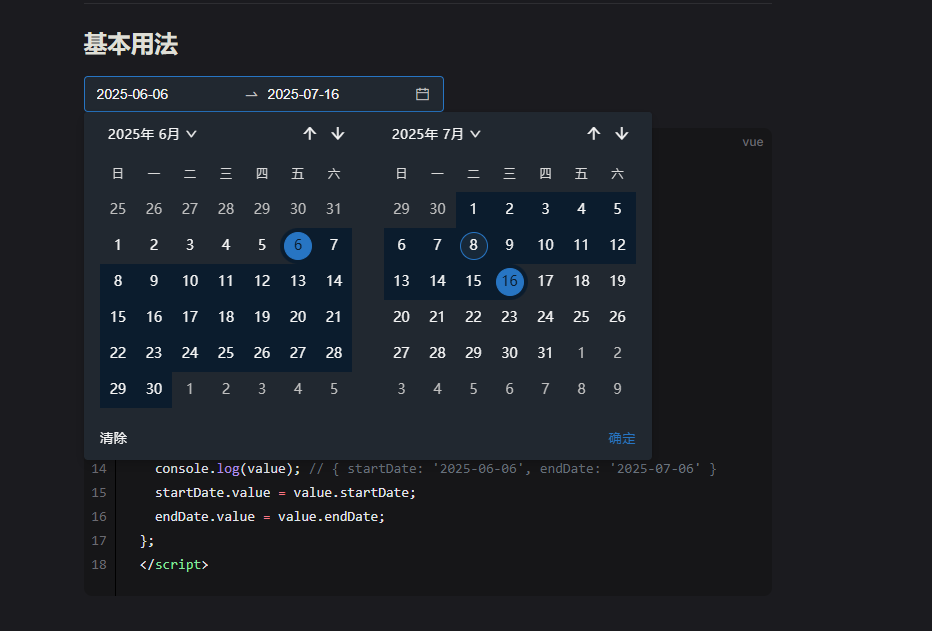Pick highlighted July 16 end date
Viewport: 932px width, 631px height.
click(509, 281)
